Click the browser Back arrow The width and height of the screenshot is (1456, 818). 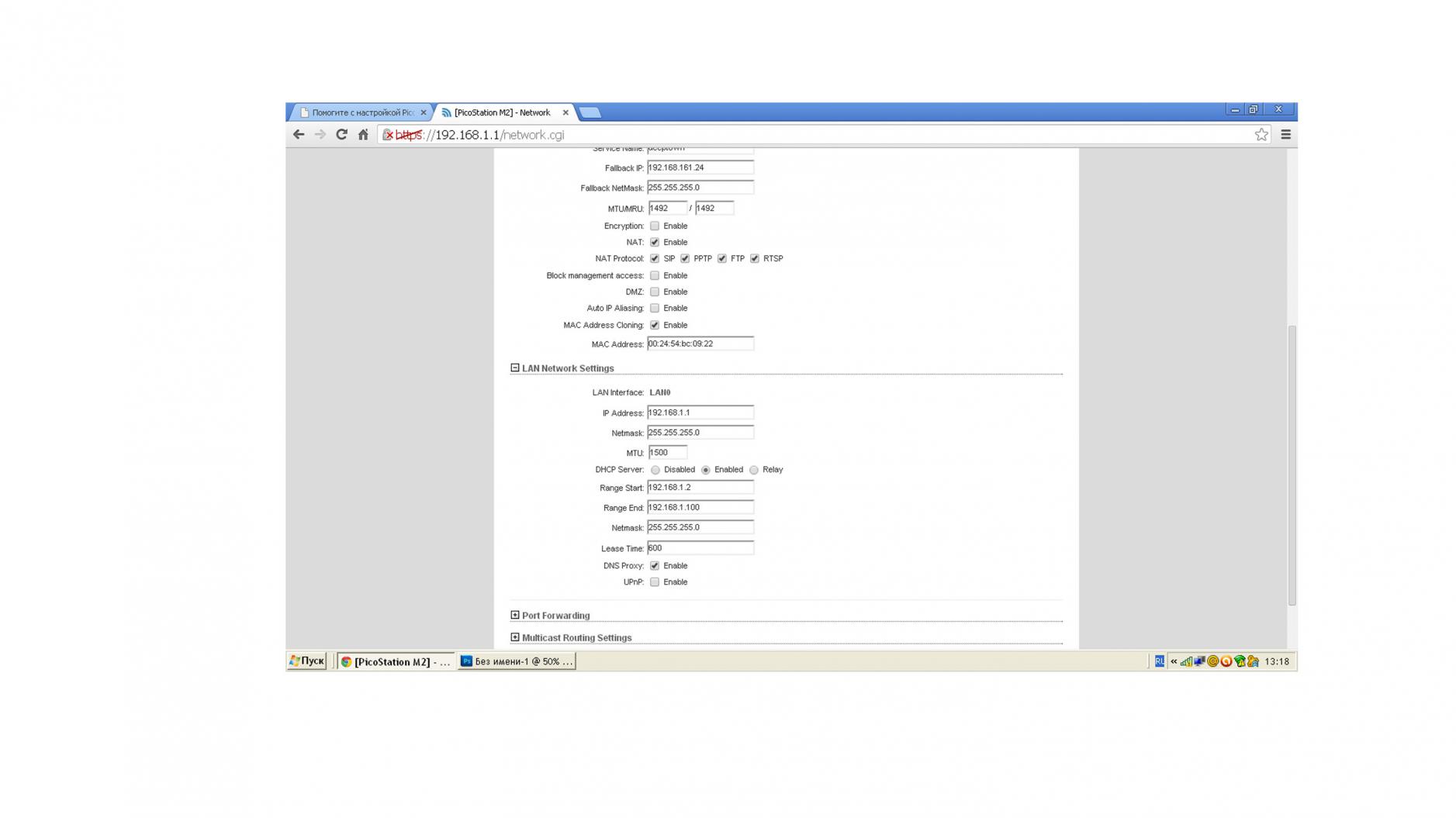(299, 135)
